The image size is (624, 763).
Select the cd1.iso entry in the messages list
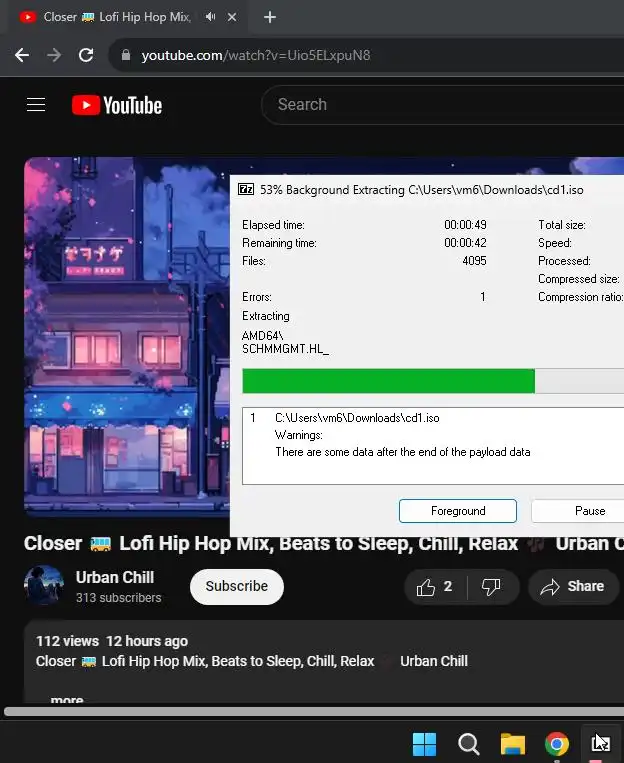[x=357, y=418]
